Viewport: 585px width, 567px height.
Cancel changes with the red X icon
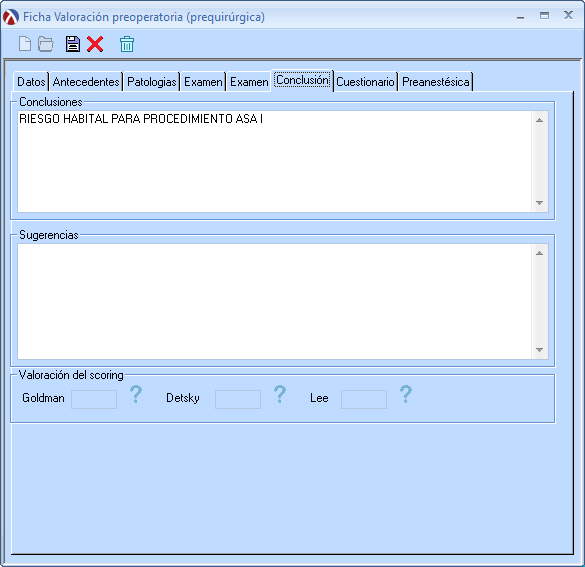[x=95, y=44]
